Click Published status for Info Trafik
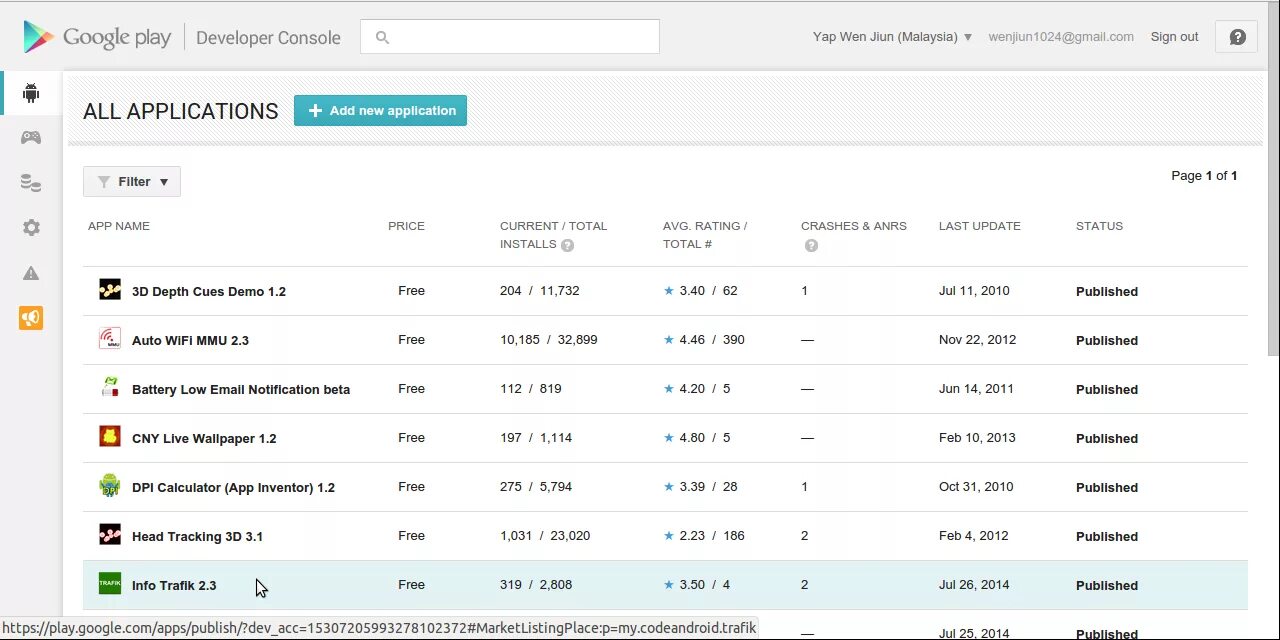Screen dimensions: 1280x640 [x=1107, y=585]
